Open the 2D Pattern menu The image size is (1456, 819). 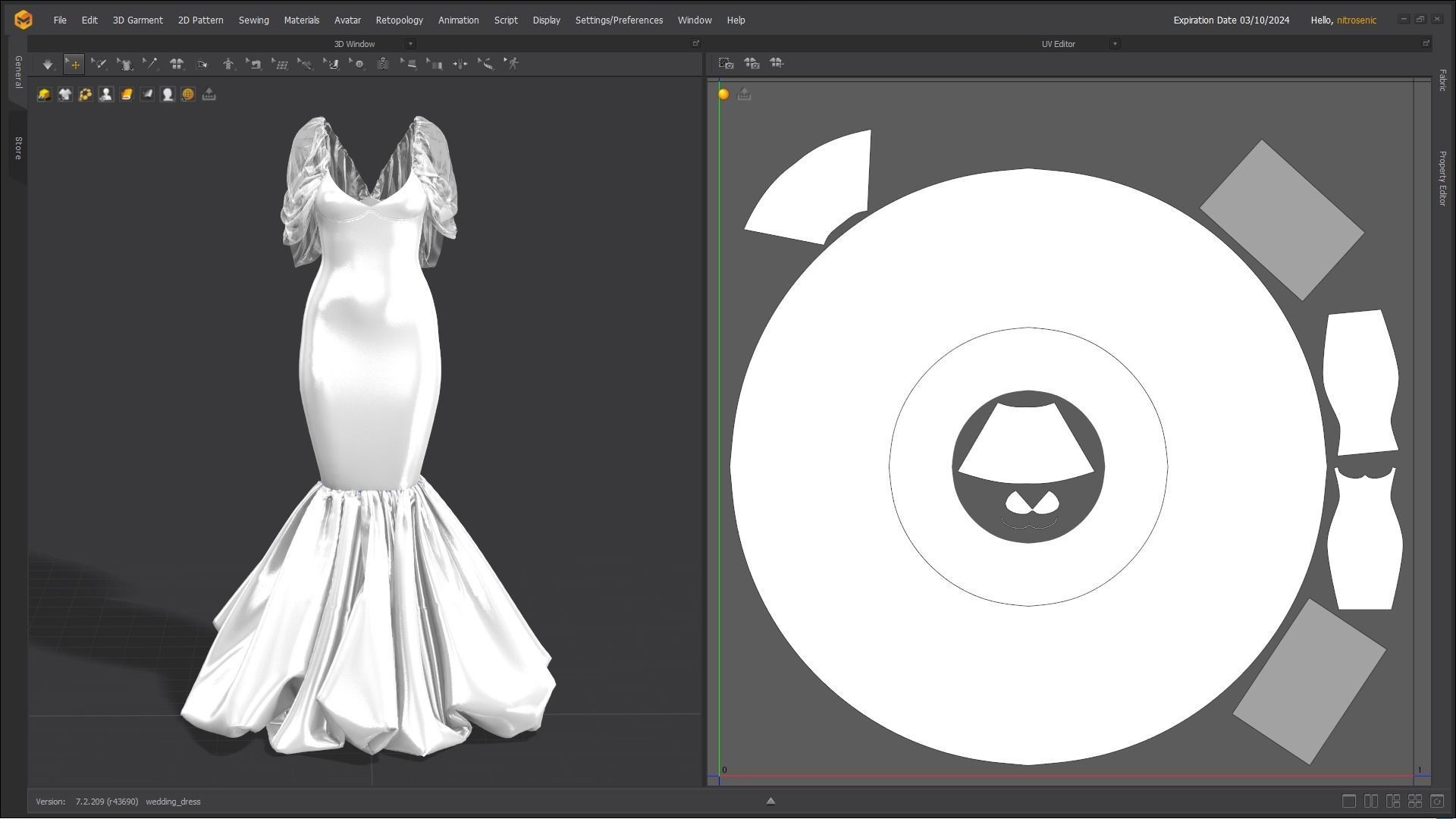[201, 20]
